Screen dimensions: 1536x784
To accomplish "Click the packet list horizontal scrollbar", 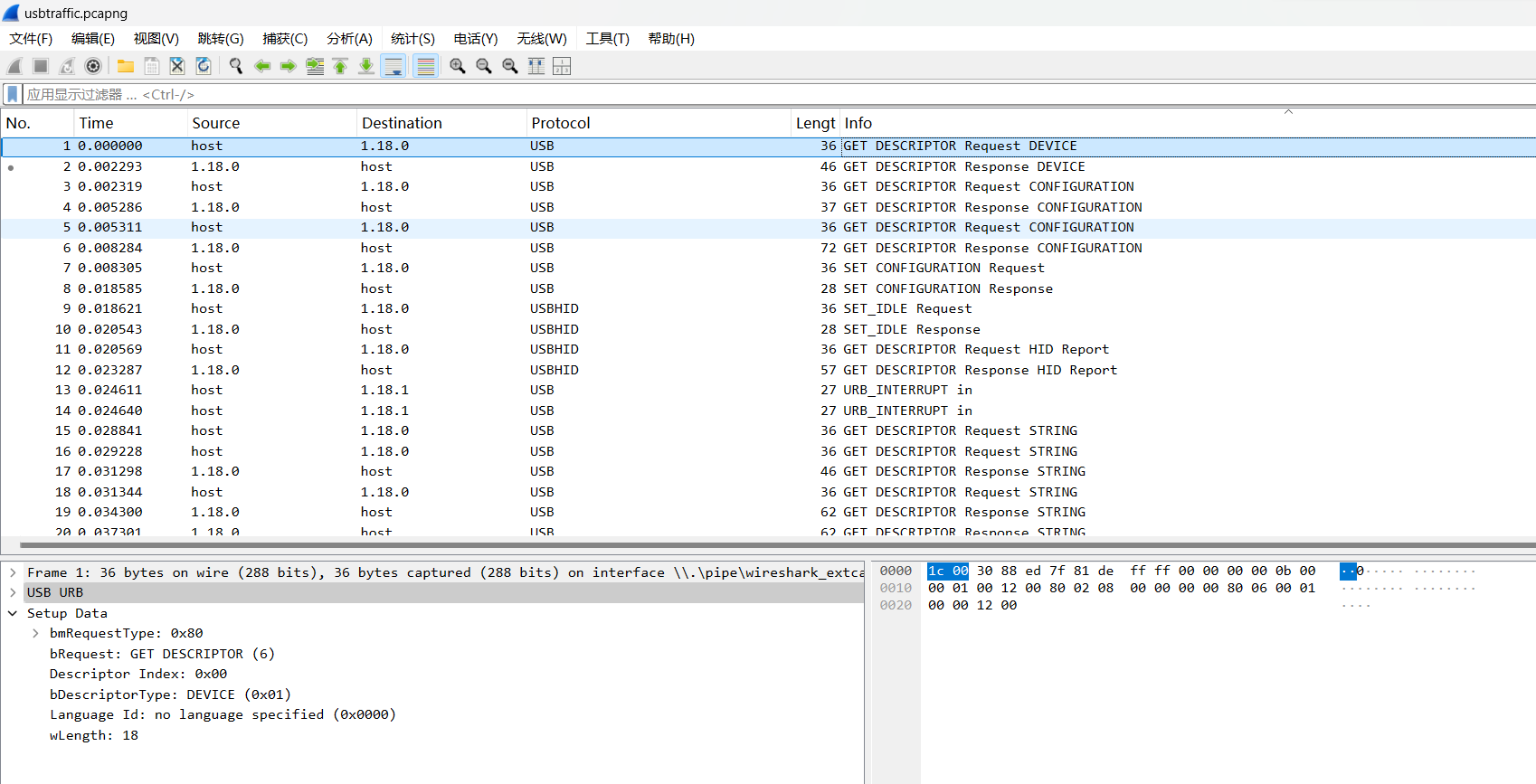I will (778, 545).
